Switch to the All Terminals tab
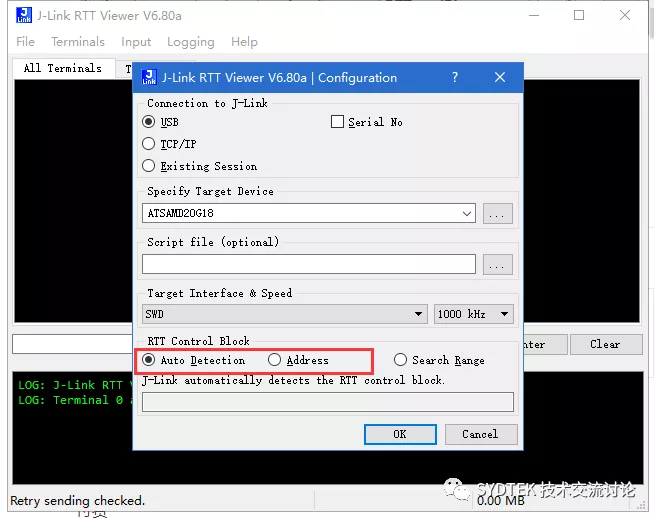Screen dimensions: 656x519 point(63,68)
